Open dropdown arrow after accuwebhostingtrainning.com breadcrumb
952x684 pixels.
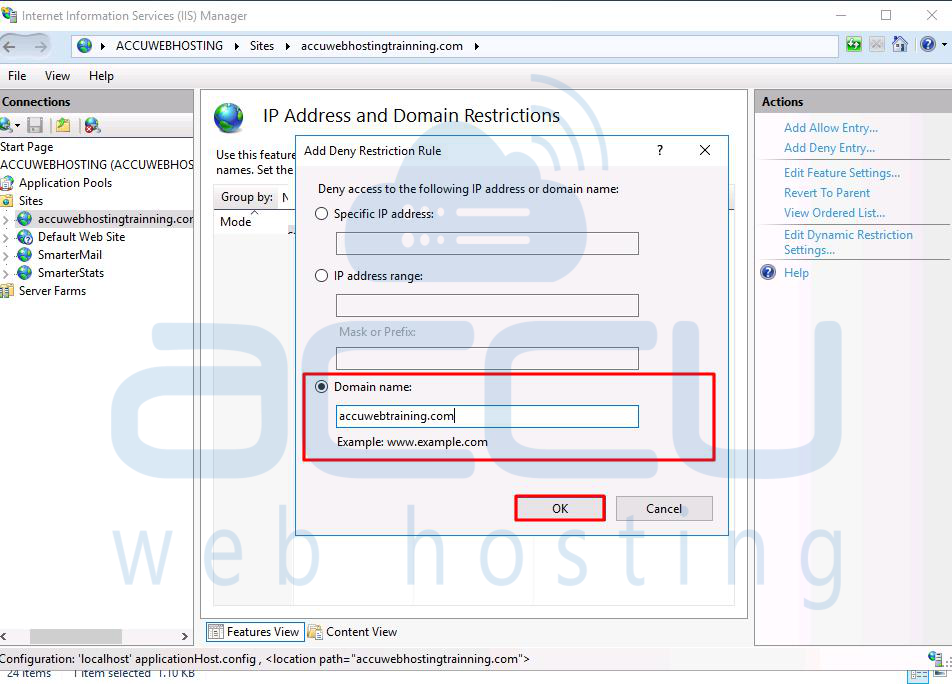tap(477, 46)
